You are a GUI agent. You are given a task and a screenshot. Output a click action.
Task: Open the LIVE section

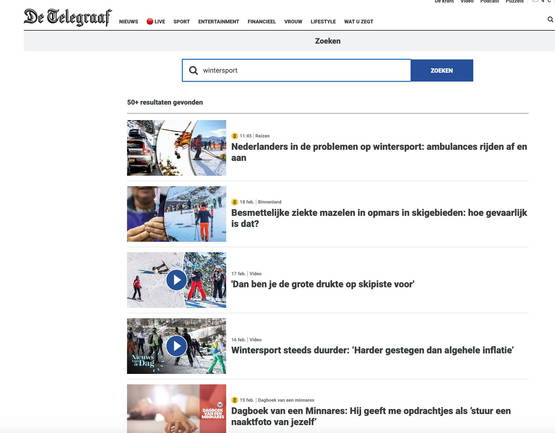point(160,22)
